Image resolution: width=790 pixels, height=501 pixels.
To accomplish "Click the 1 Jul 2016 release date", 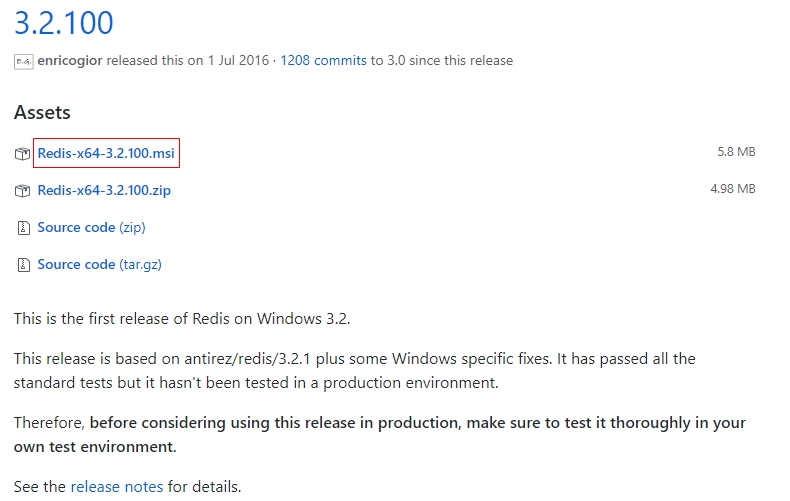I will [238, 60].
